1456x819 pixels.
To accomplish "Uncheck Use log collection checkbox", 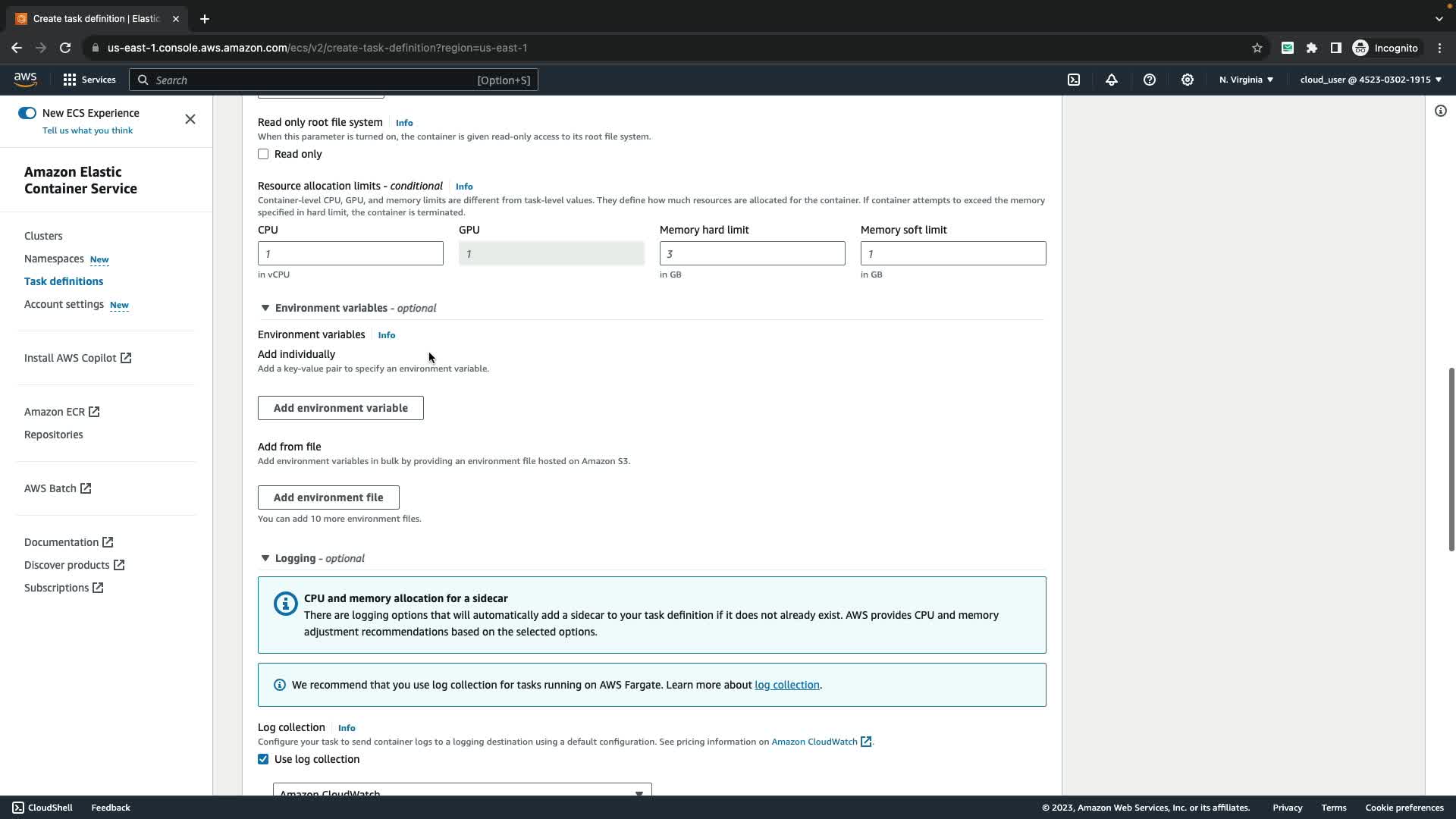I will point(263,759).
